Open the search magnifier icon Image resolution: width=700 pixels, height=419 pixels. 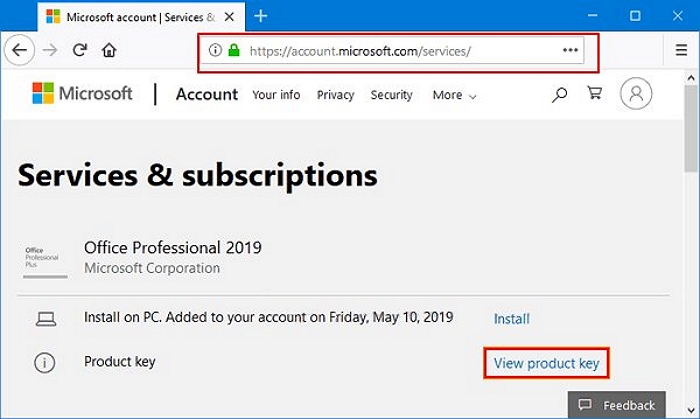(560, 95)
